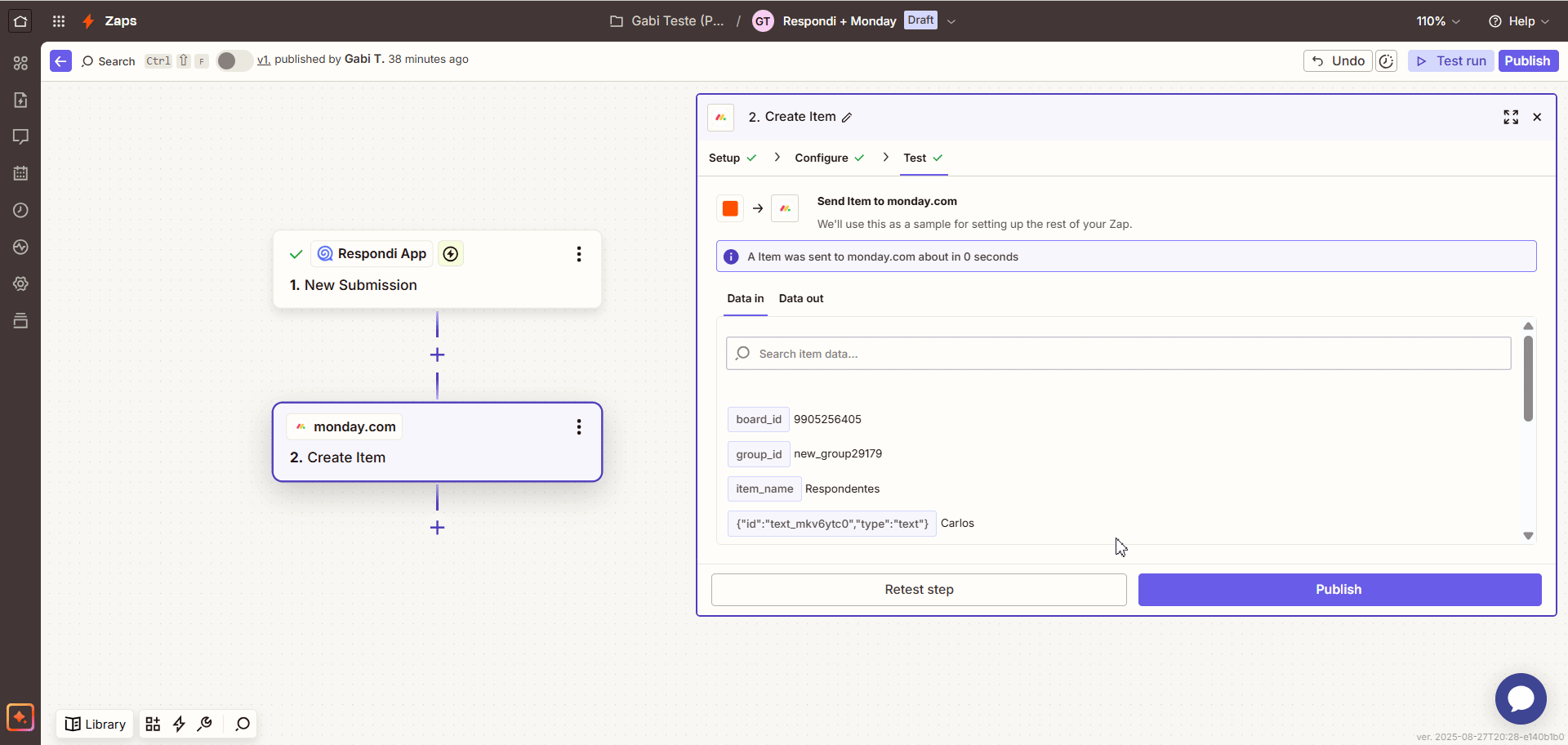Add step between trigger and action
Image resolution: width=1568 pixels, height=745 pixels.
point(437,355)
